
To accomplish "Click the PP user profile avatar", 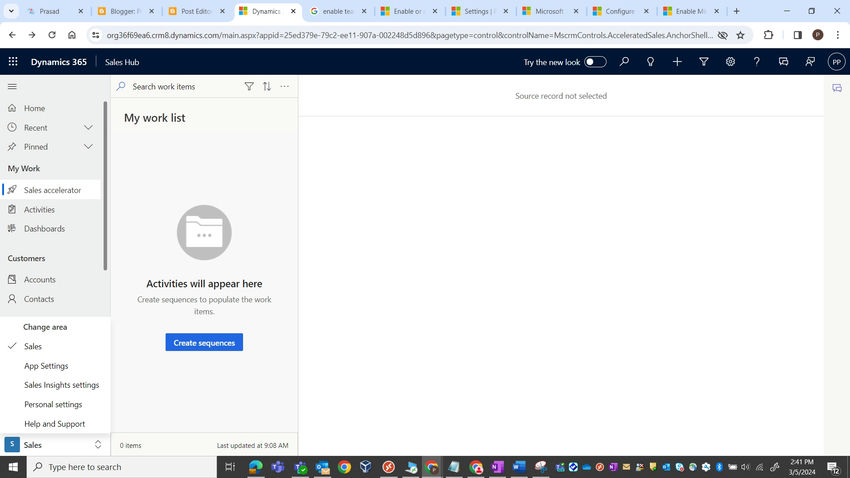I will click(x=836, y=62).
